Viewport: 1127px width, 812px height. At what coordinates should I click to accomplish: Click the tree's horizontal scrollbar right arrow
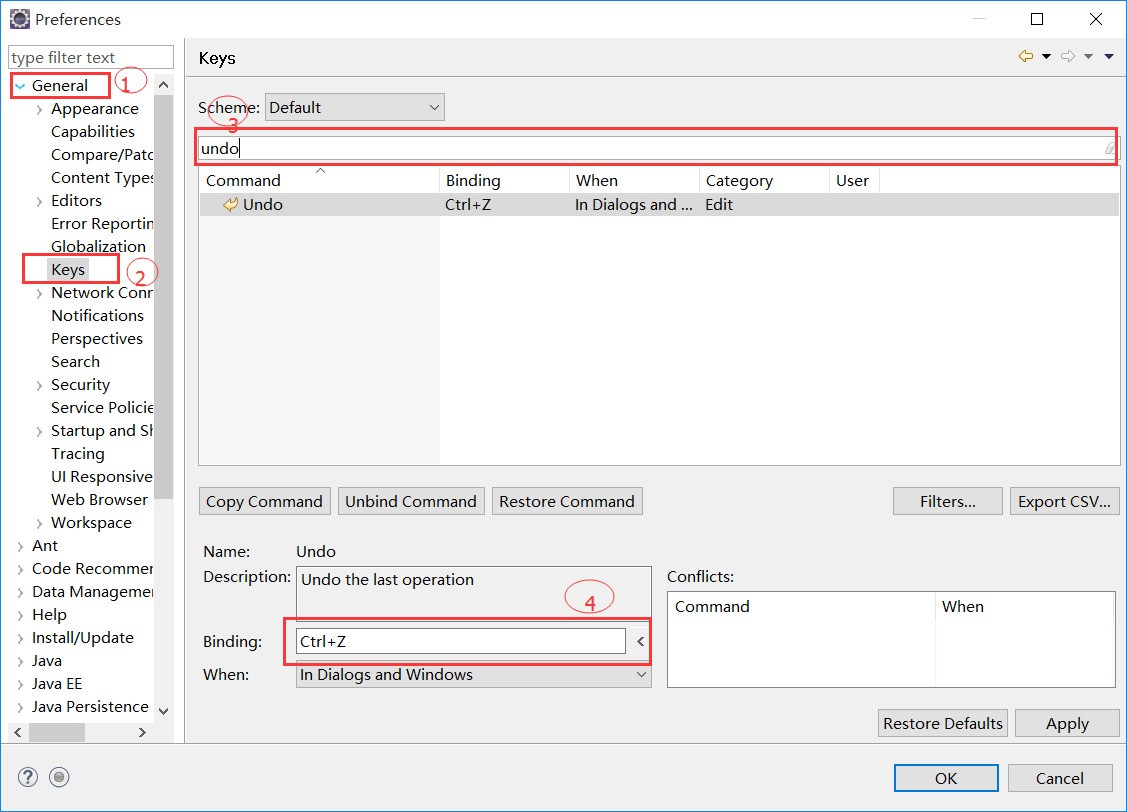click(x=142, y=733)
